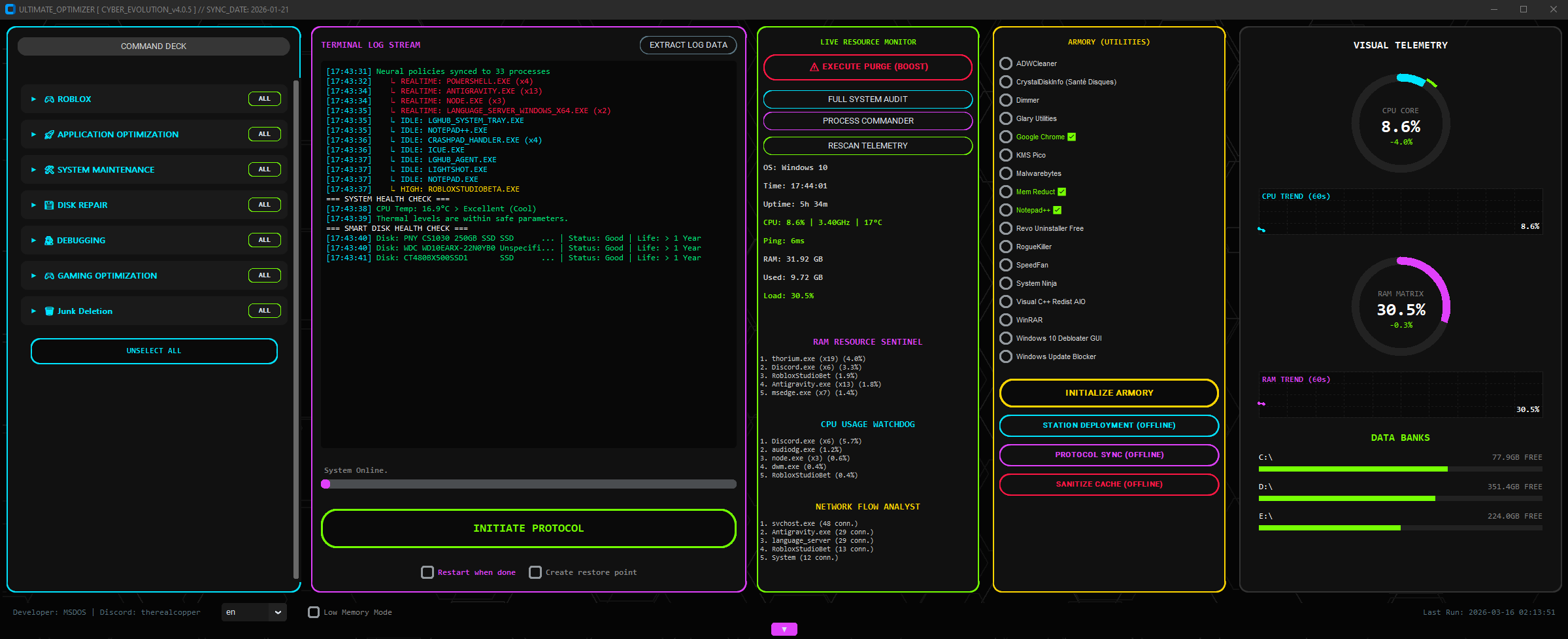
Task: Select the ADWCleaner utility radio
Action: (1006, 63)
